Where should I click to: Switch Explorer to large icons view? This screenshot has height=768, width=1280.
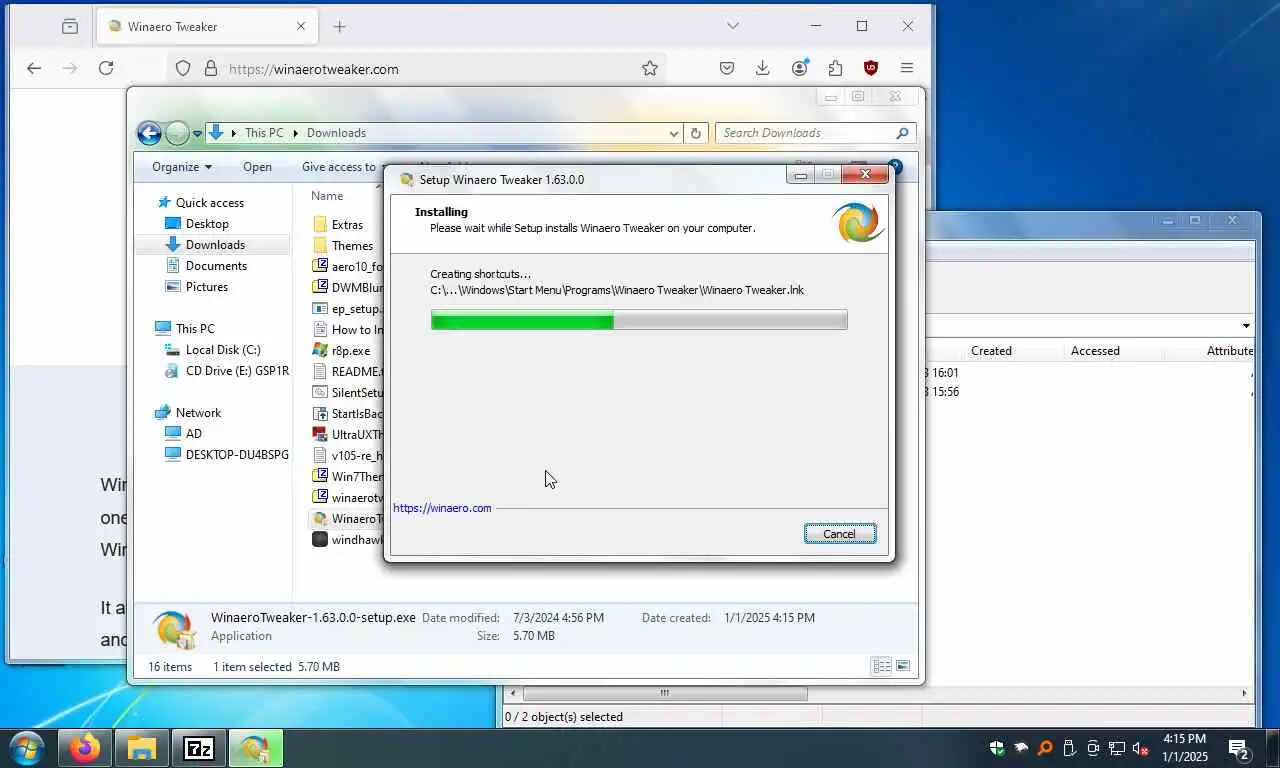coord(903,666)
